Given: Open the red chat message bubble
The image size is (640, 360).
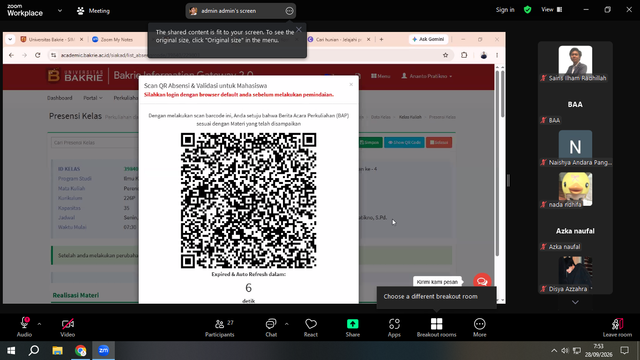Looking at the screenshot, I should coord(482,282).
